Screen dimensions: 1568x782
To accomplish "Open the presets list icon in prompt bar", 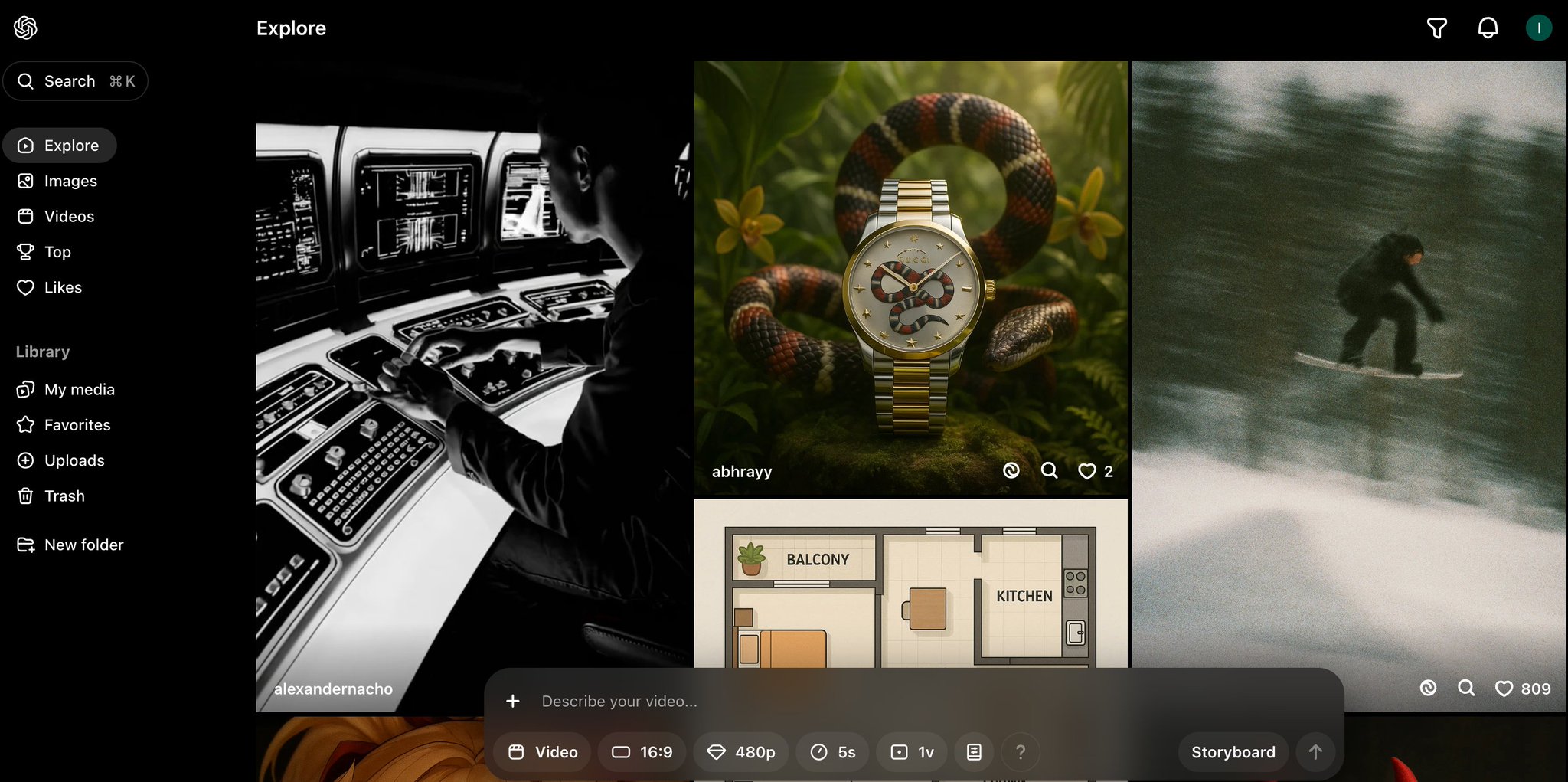I will click(x=974, y=752).
